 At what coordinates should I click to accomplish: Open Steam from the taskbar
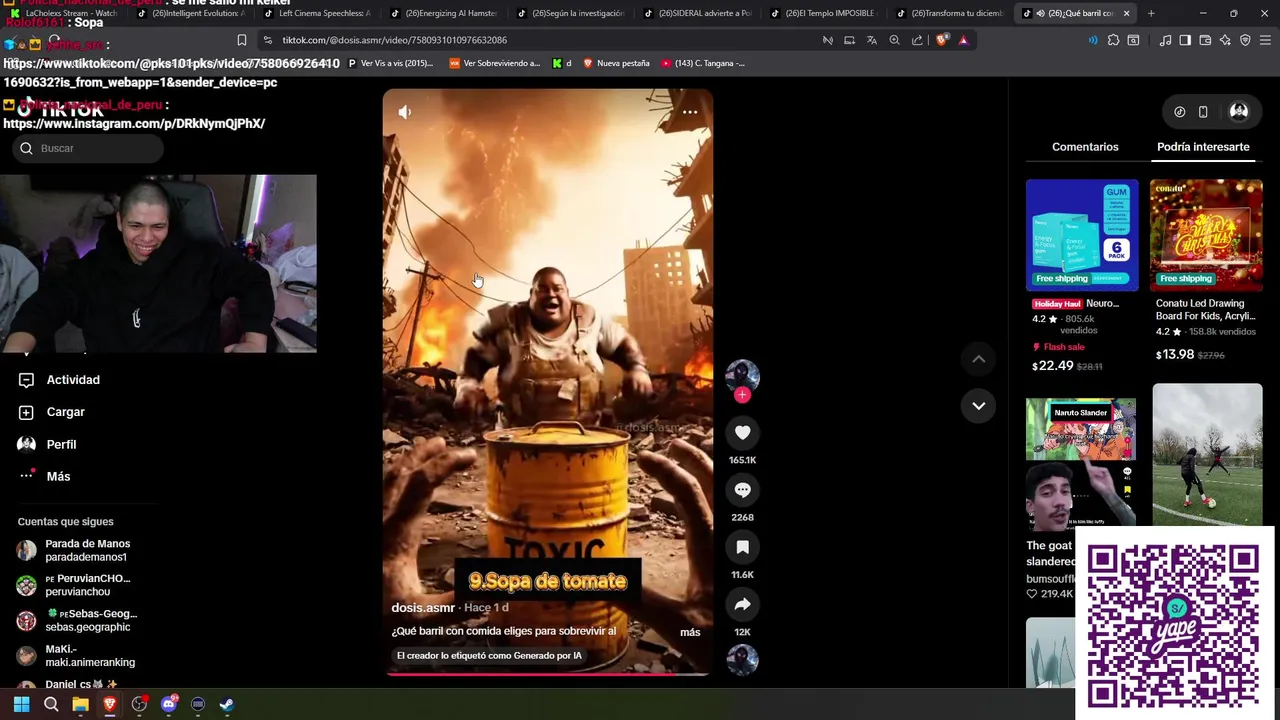click(x=227, y=704)
